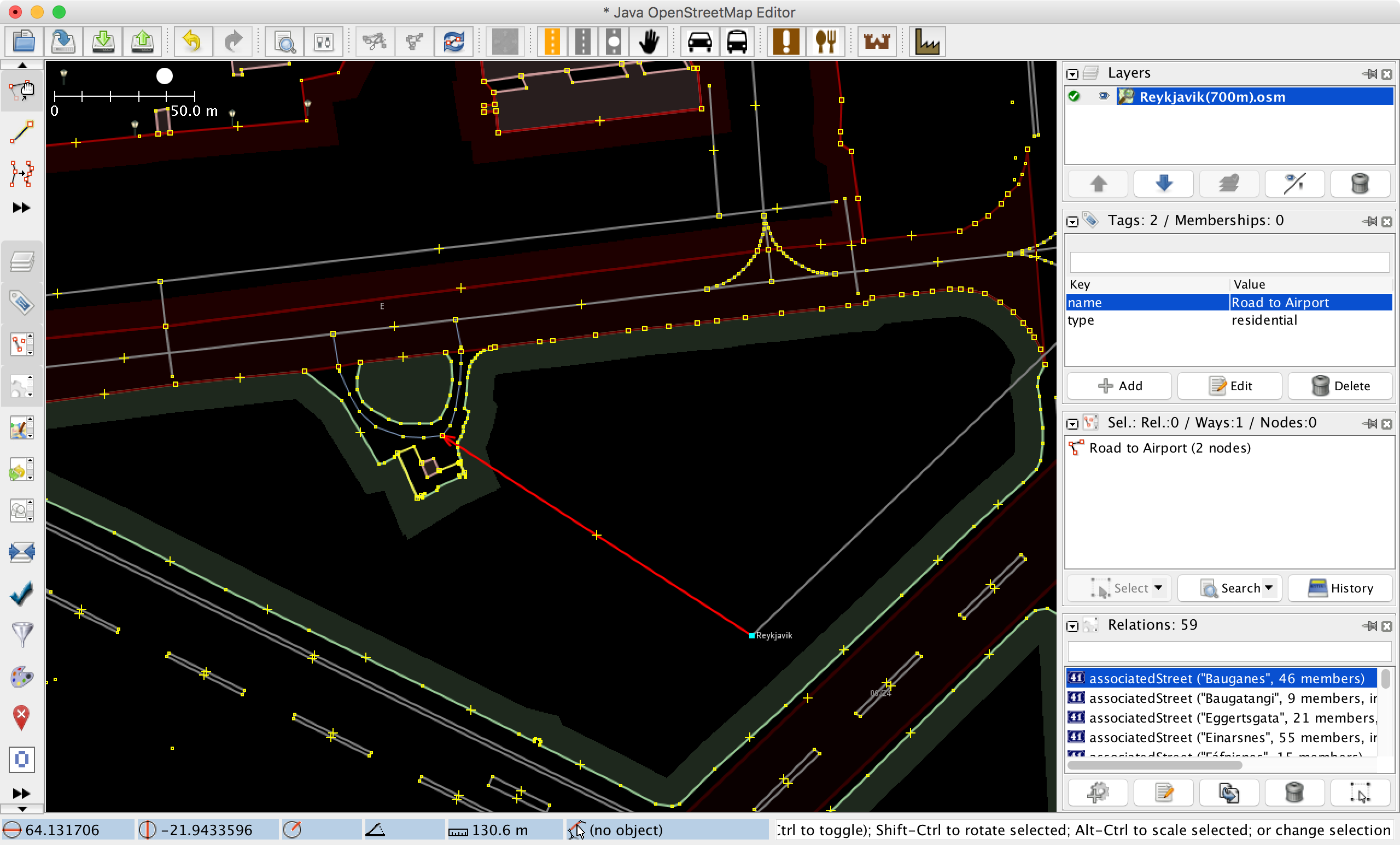This screenshot has height=845, width=1400.
Task: Click the layer trash delete button
Action: coord(1360,184)
